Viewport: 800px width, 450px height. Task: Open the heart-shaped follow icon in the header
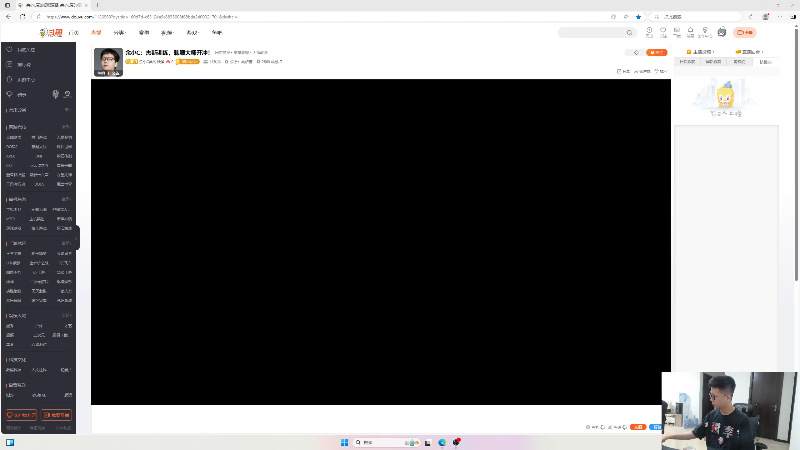click(x=663, y=32)
